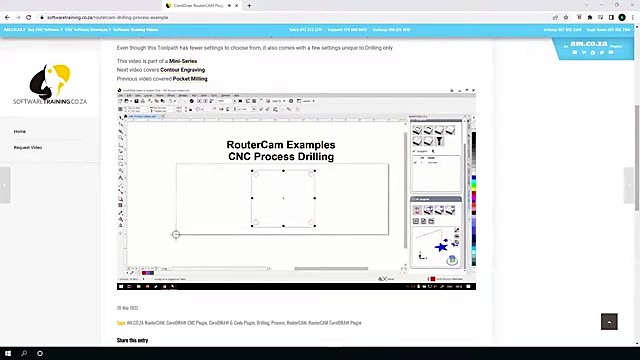
Task: Follow the Pocket Milling link
Action: tap(190, 79)
